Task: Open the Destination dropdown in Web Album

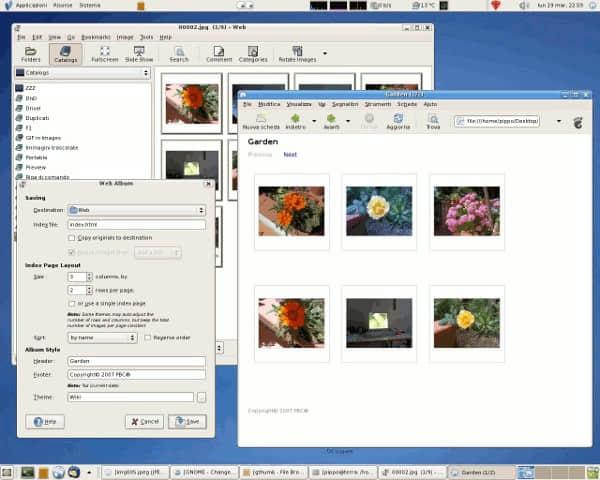Action: pos(135,210)
